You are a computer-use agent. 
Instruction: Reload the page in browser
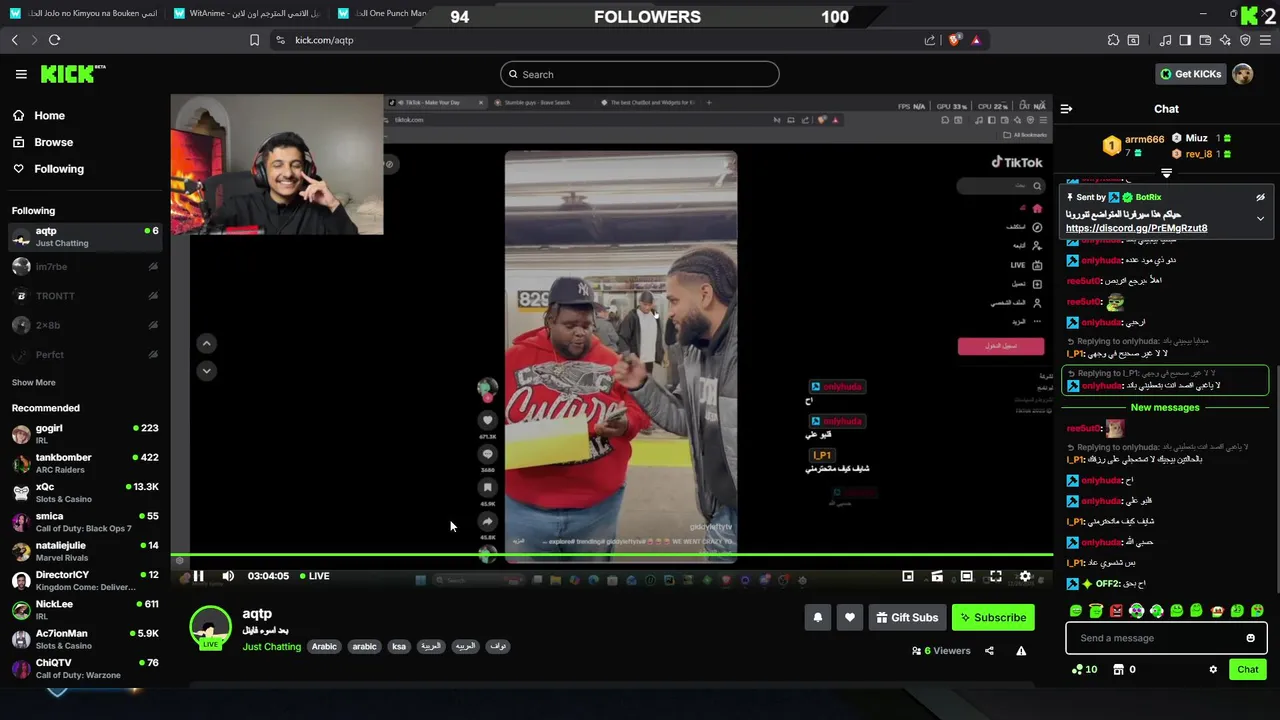pos(54,40)
